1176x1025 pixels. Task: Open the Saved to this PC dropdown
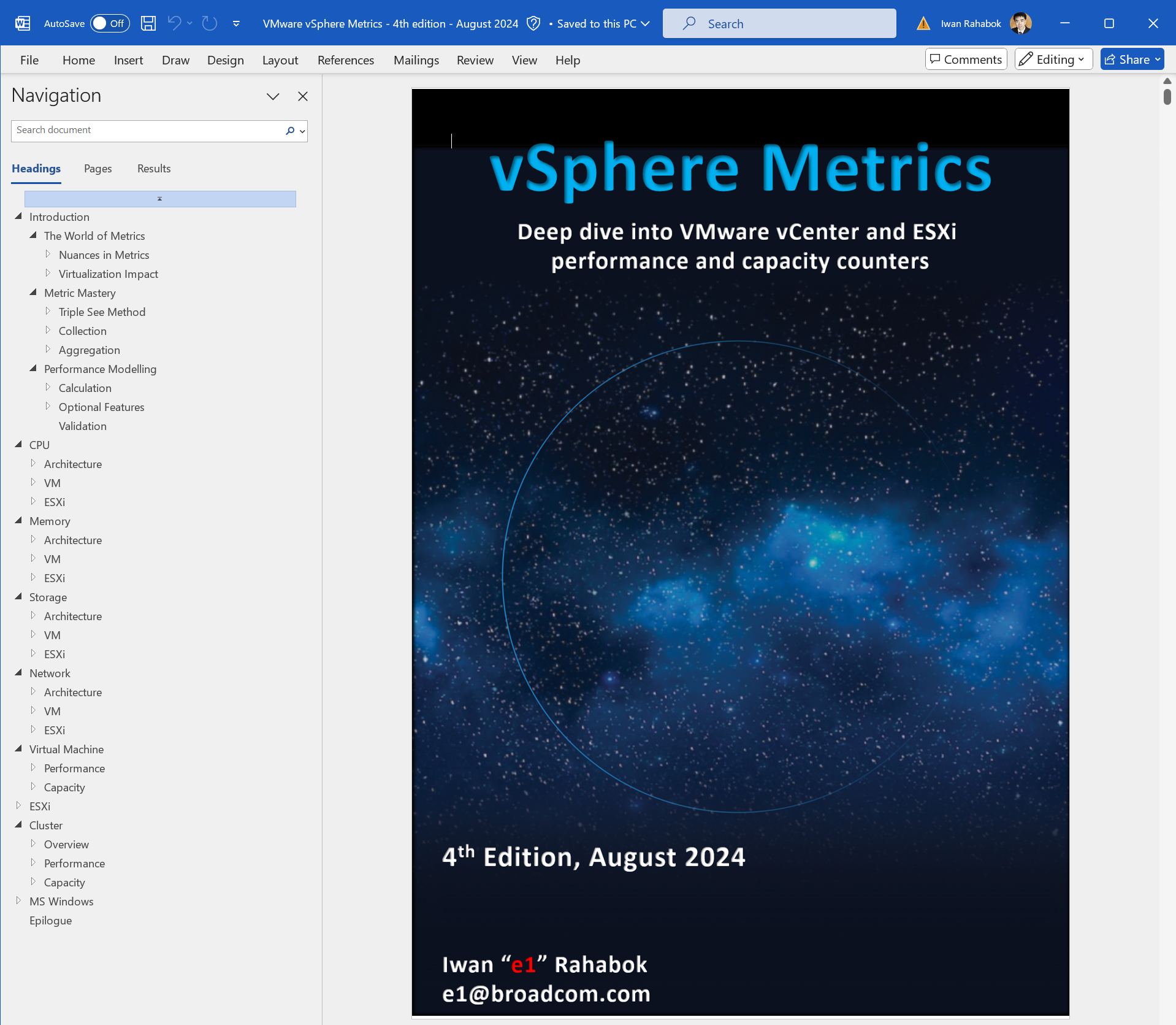[x=603, y=23]
